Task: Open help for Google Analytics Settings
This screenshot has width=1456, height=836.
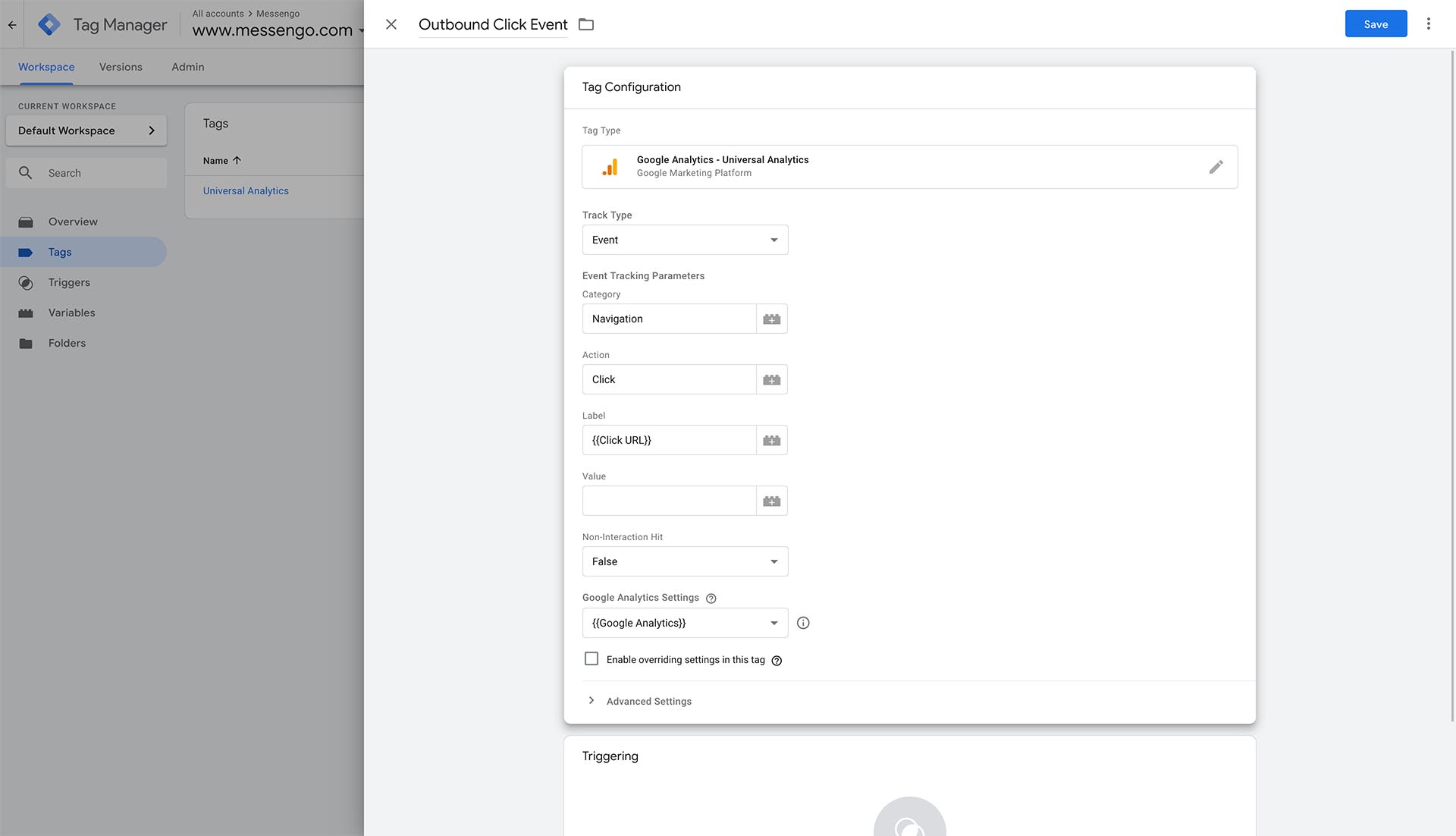Action: tap(711, 599)
